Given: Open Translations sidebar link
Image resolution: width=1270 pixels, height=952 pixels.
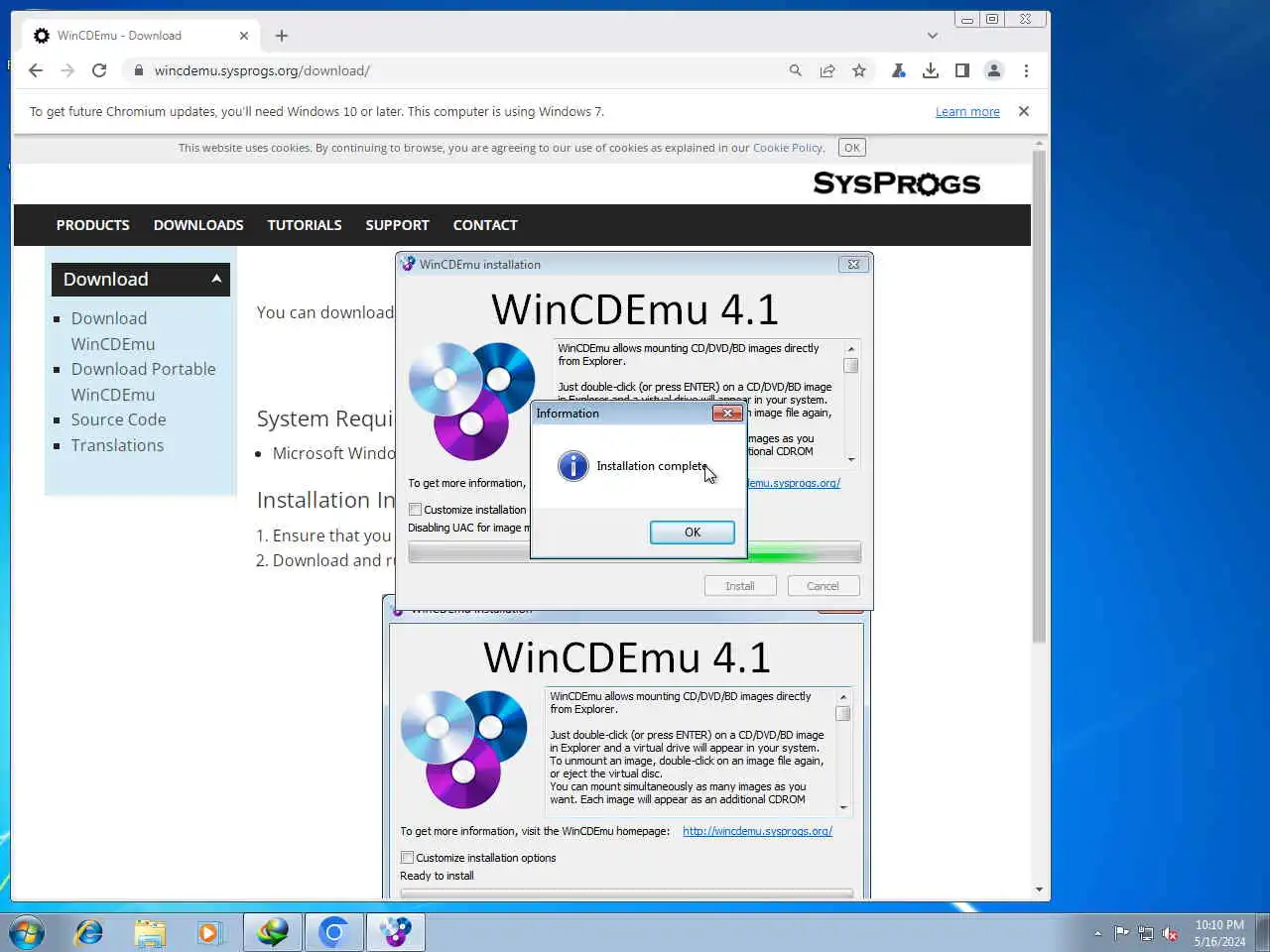Looking at the screenshot, I should (x=118, y=445).
